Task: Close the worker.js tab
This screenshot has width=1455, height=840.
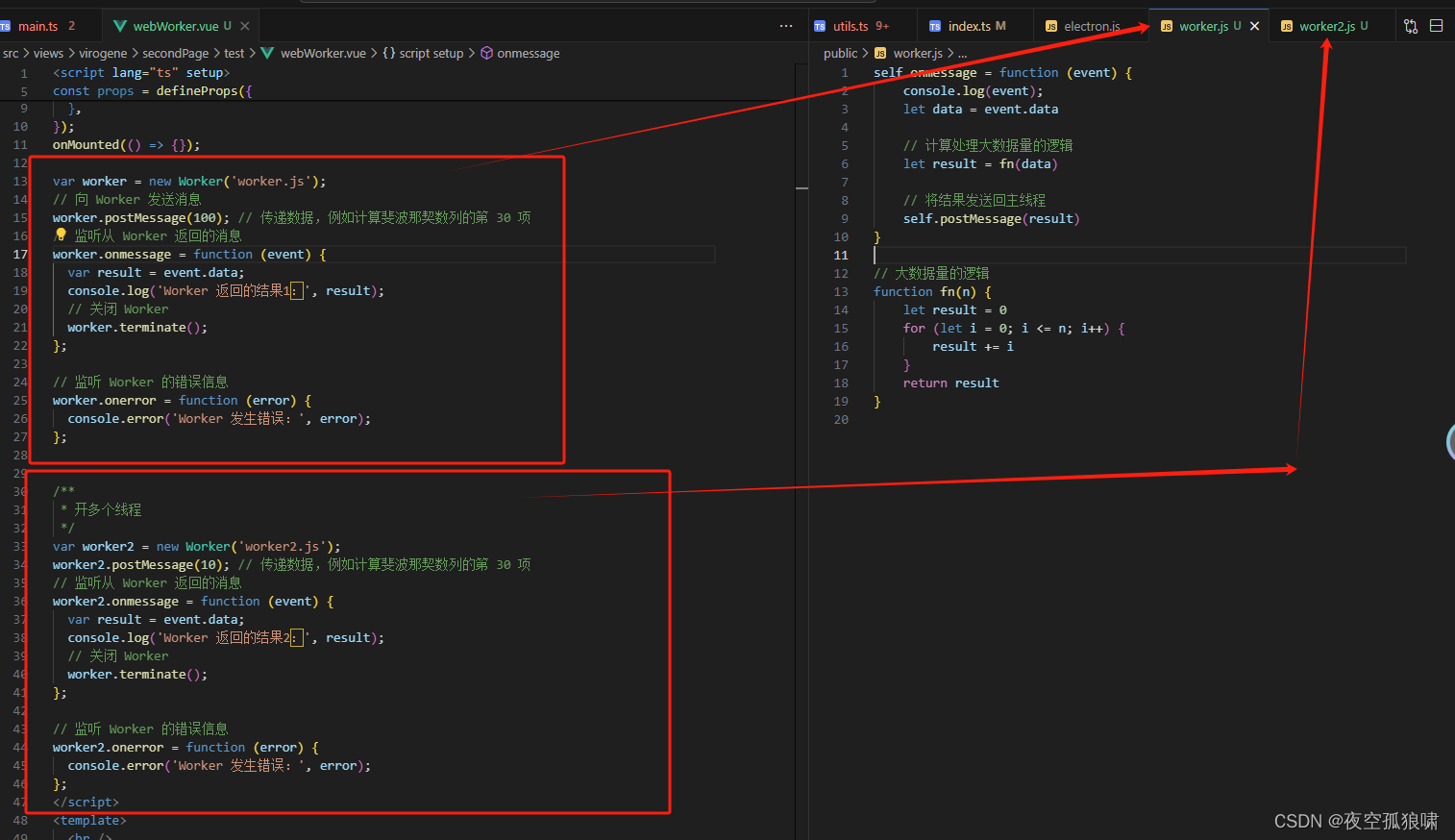Action: (1254, 26)
